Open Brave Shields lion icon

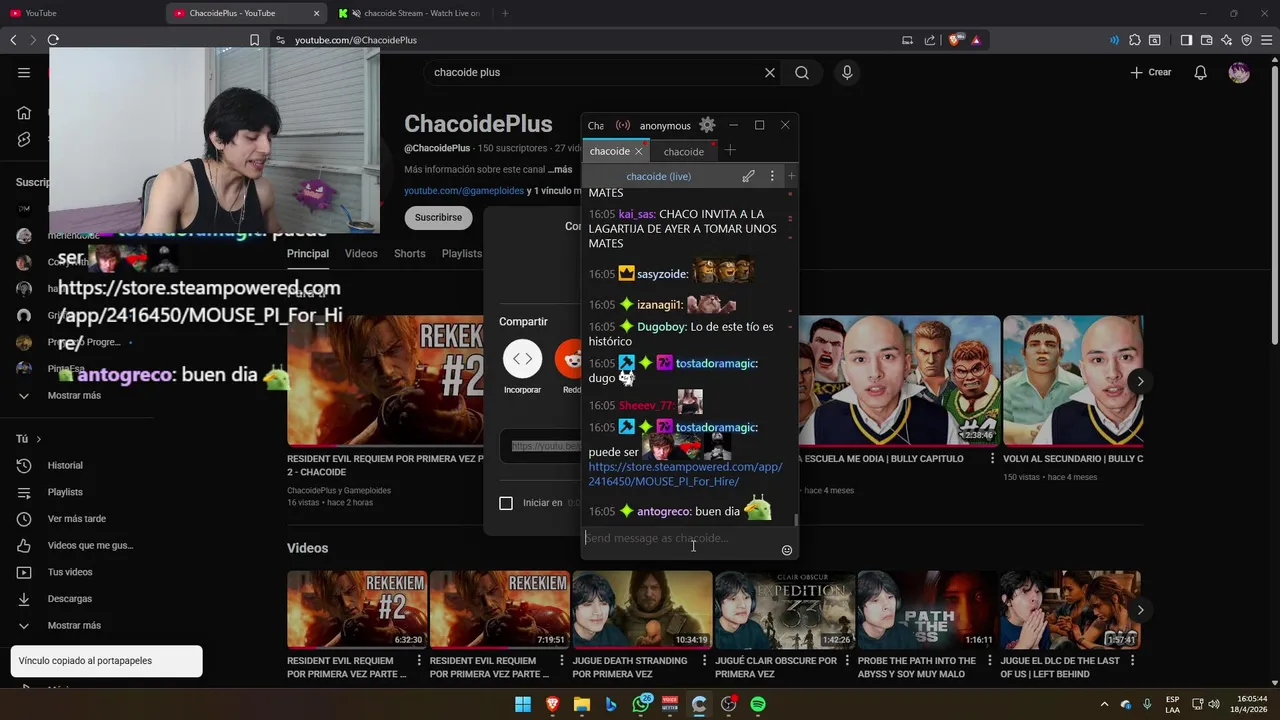coord(954,40)
